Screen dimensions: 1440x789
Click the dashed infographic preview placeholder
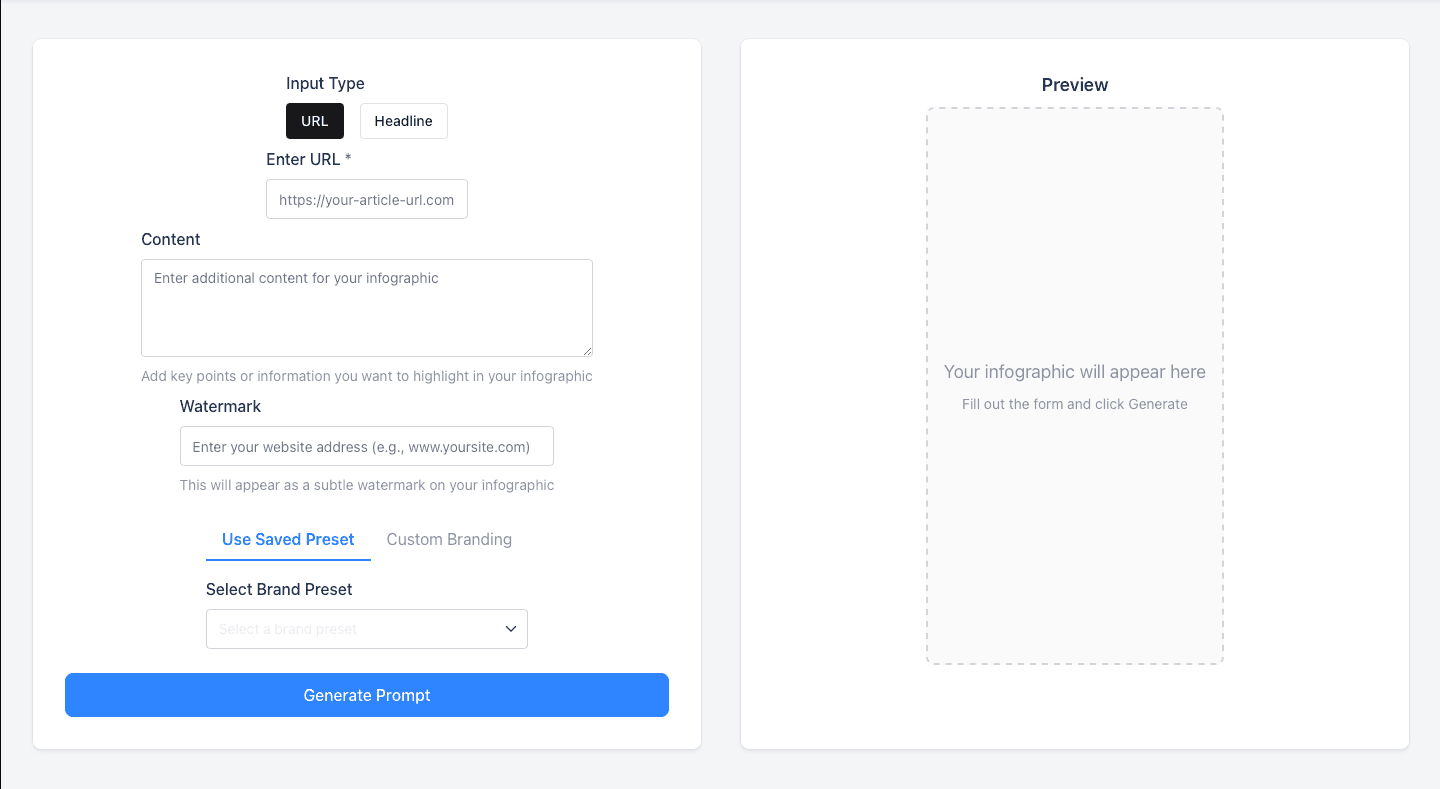(x=1074, y=250)
